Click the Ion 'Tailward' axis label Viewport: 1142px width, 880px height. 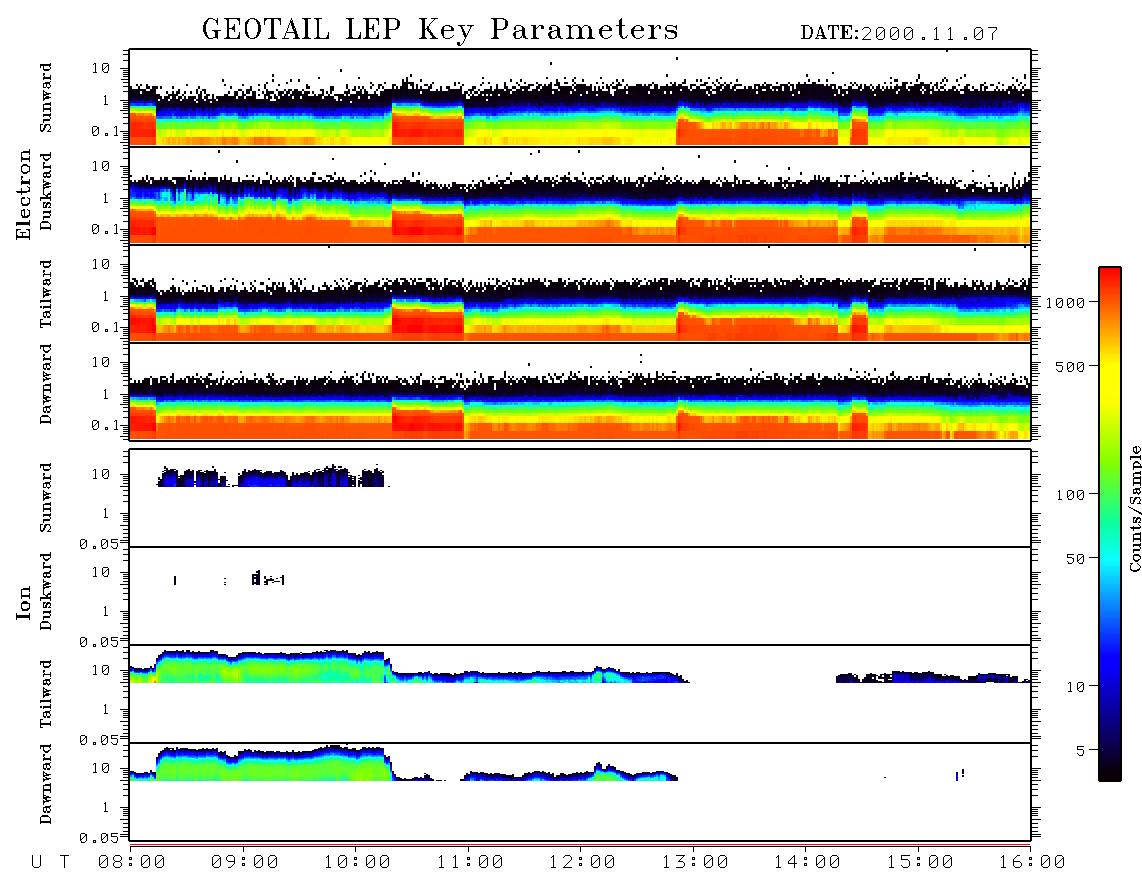click(x=46, y=694)
